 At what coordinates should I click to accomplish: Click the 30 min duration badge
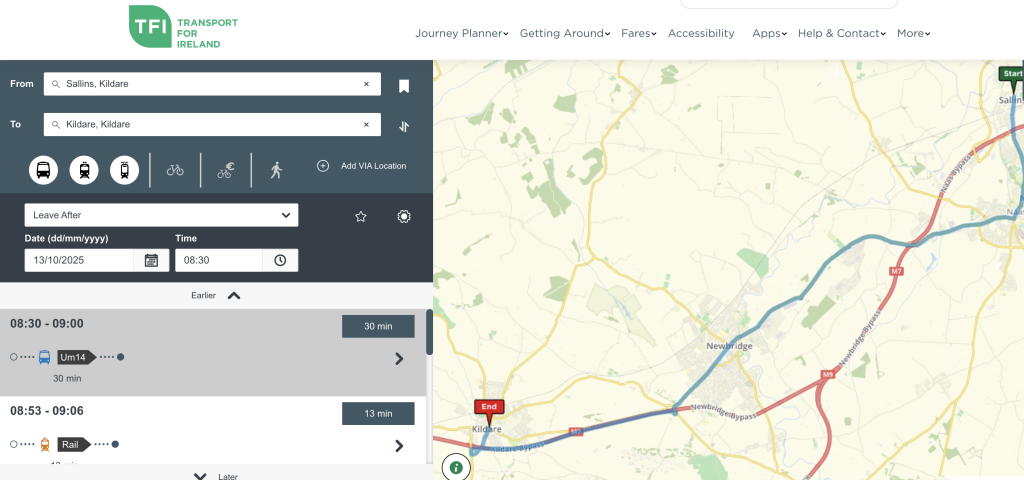[378, 326]
